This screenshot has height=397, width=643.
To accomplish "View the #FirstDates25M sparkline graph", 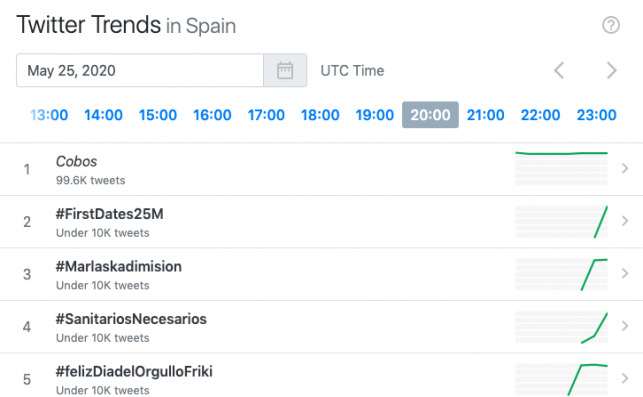I will pyautogui.click(x=561, y=221).
